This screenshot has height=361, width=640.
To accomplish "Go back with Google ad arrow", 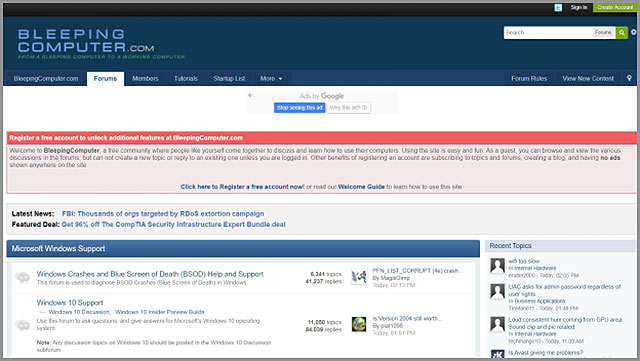I will [250, 95].
